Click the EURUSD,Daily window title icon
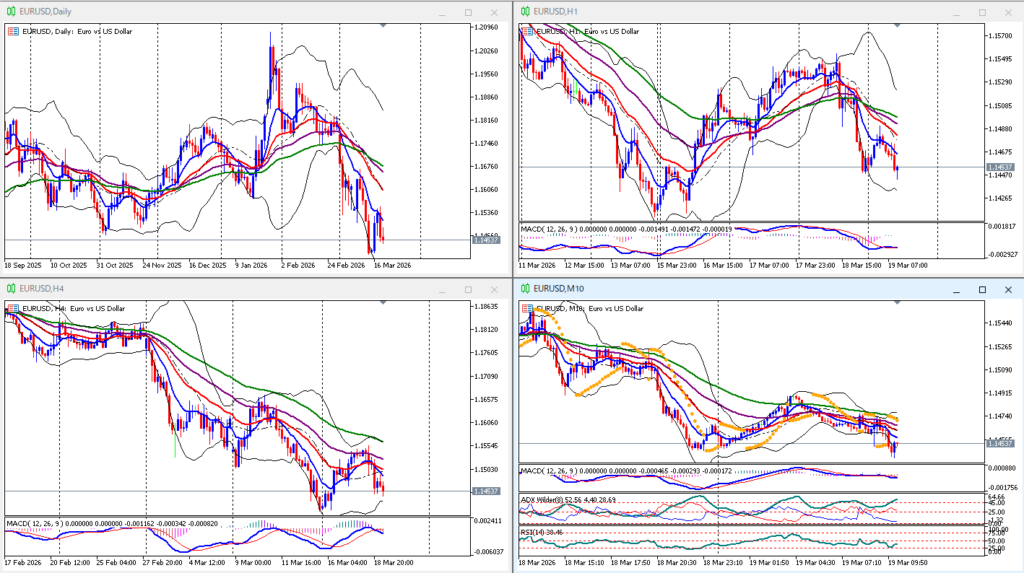Image resolution: width=1024 pixels, height=573 pixels. tap(11, 11)
